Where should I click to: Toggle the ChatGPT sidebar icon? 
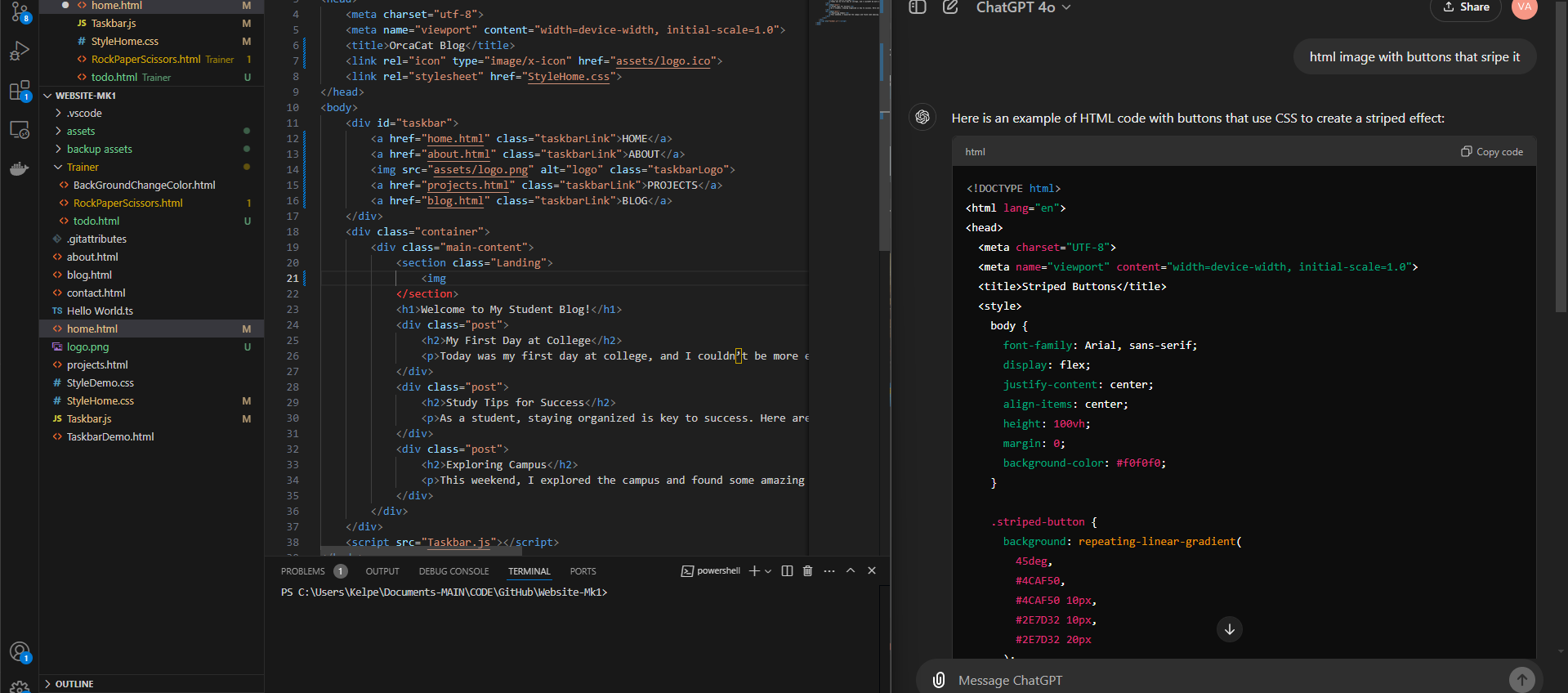click(918, 7)
